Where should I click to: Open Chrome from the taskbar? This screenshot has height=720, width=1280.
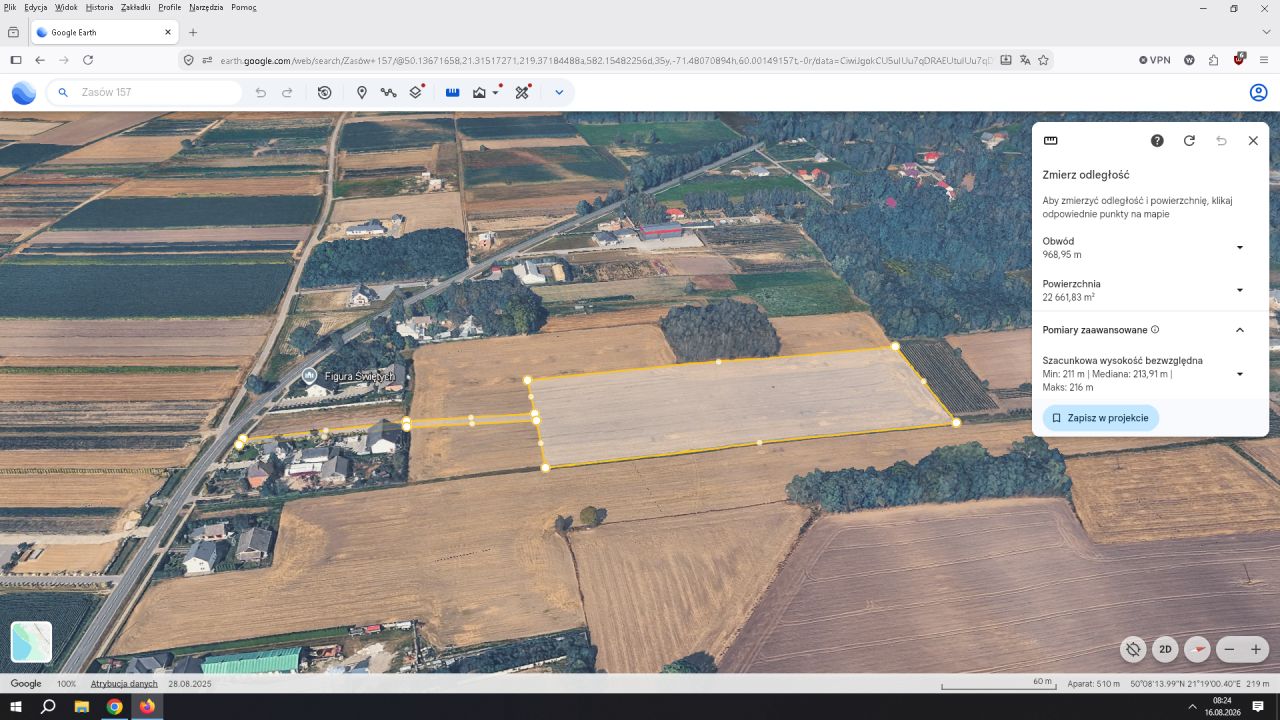tap(115, 707)
